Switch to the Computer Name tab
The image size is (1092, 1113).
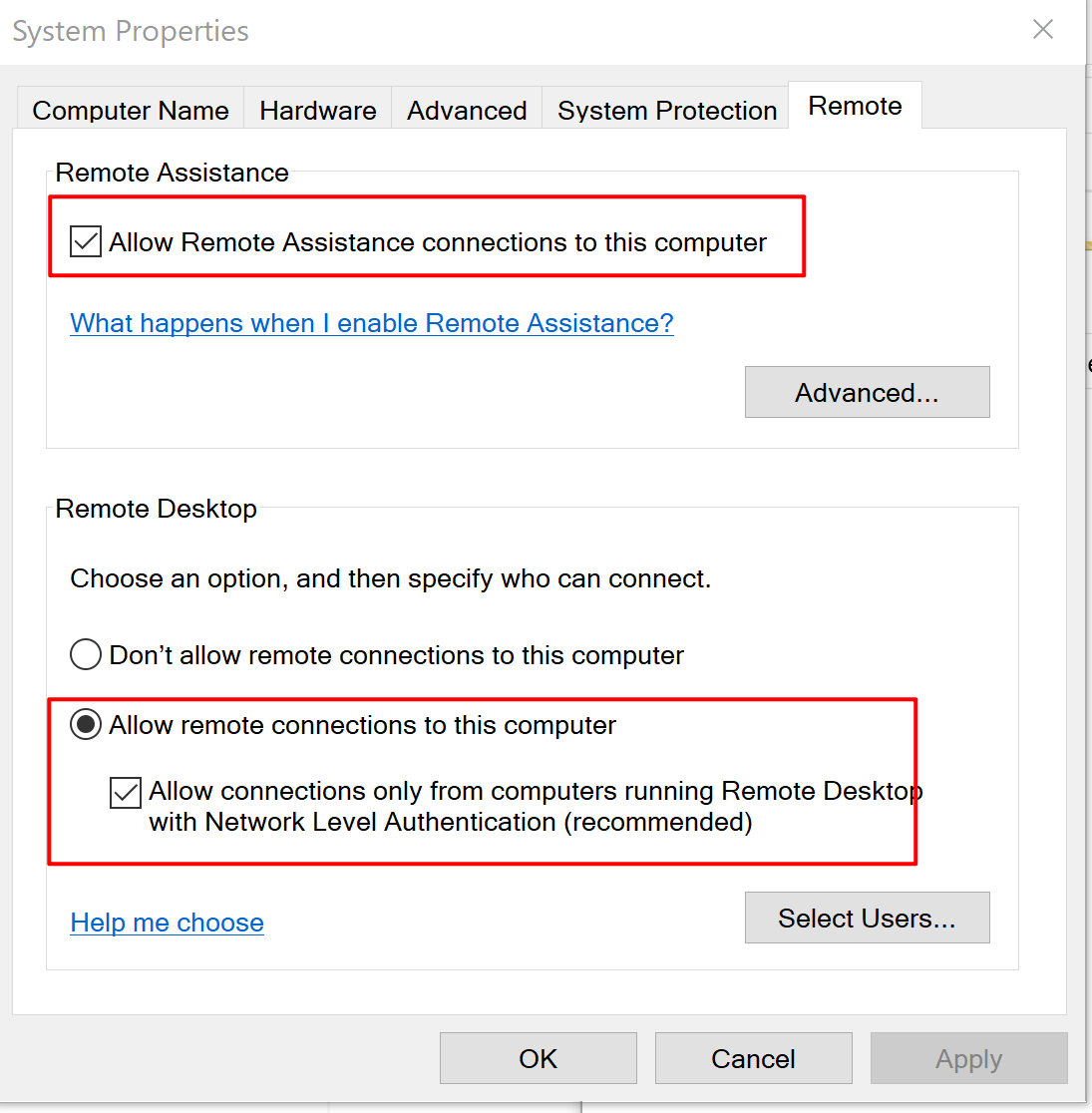click(130, 111)
